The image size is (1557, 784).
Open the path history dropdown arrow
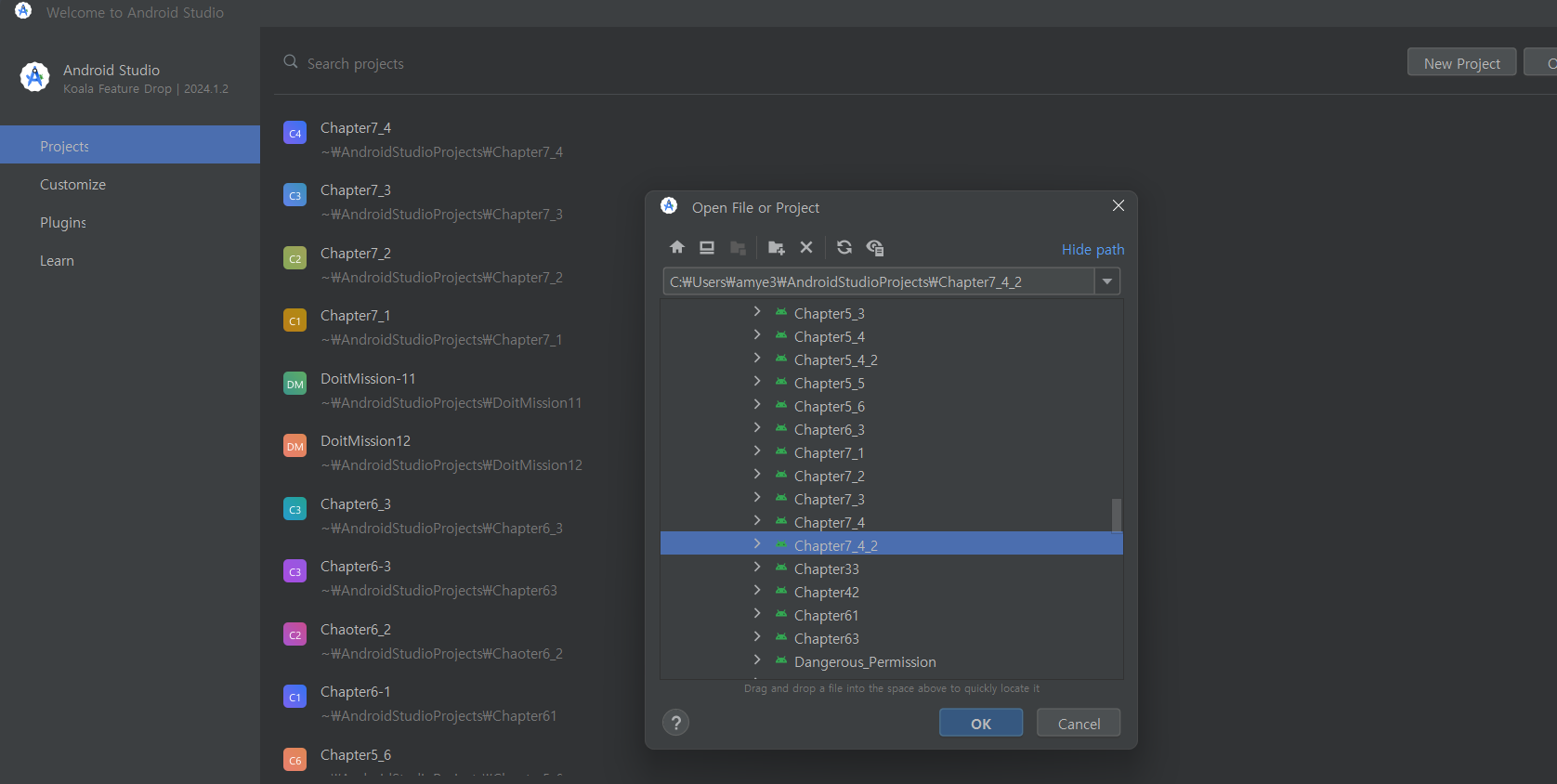1107,281
